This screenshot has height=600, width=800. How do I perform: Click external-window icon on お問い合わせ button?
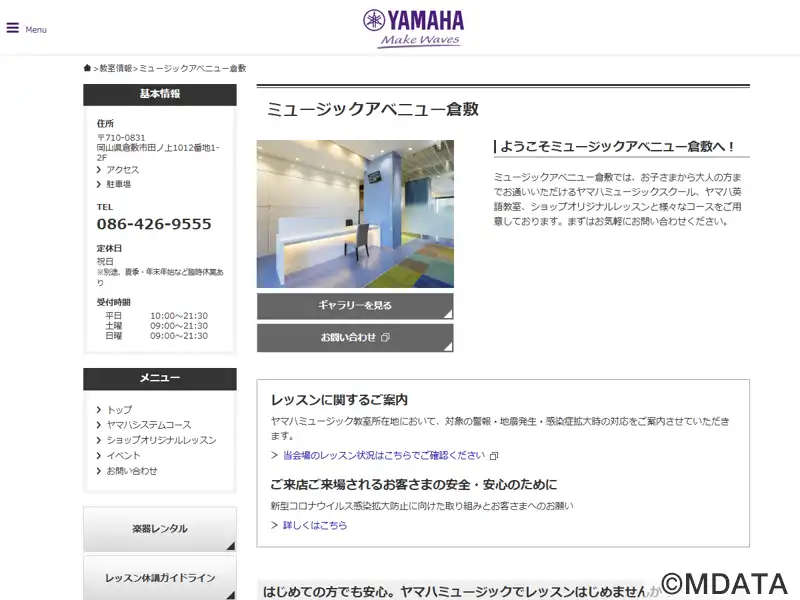(385, 337)
